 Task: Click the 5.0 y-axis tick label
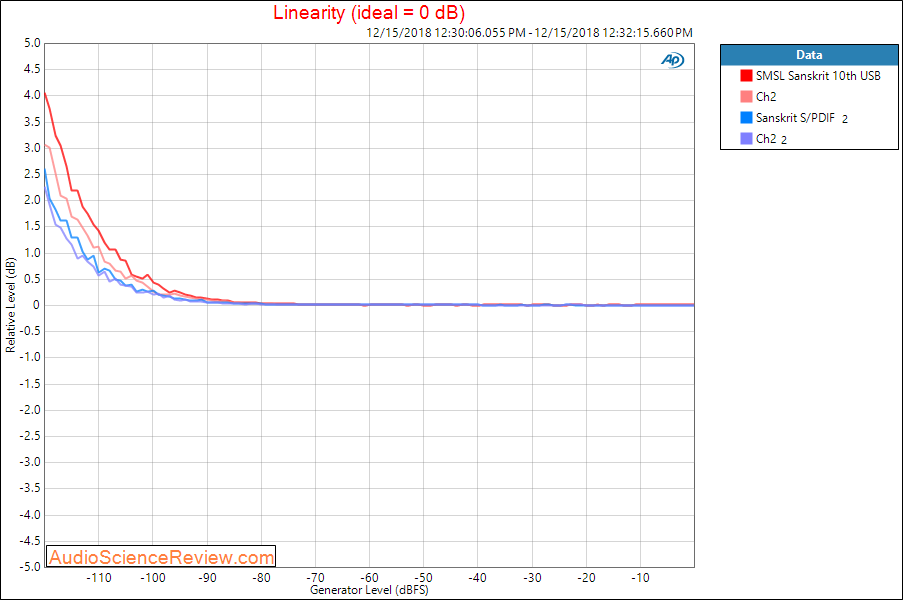tap(32, 43)
